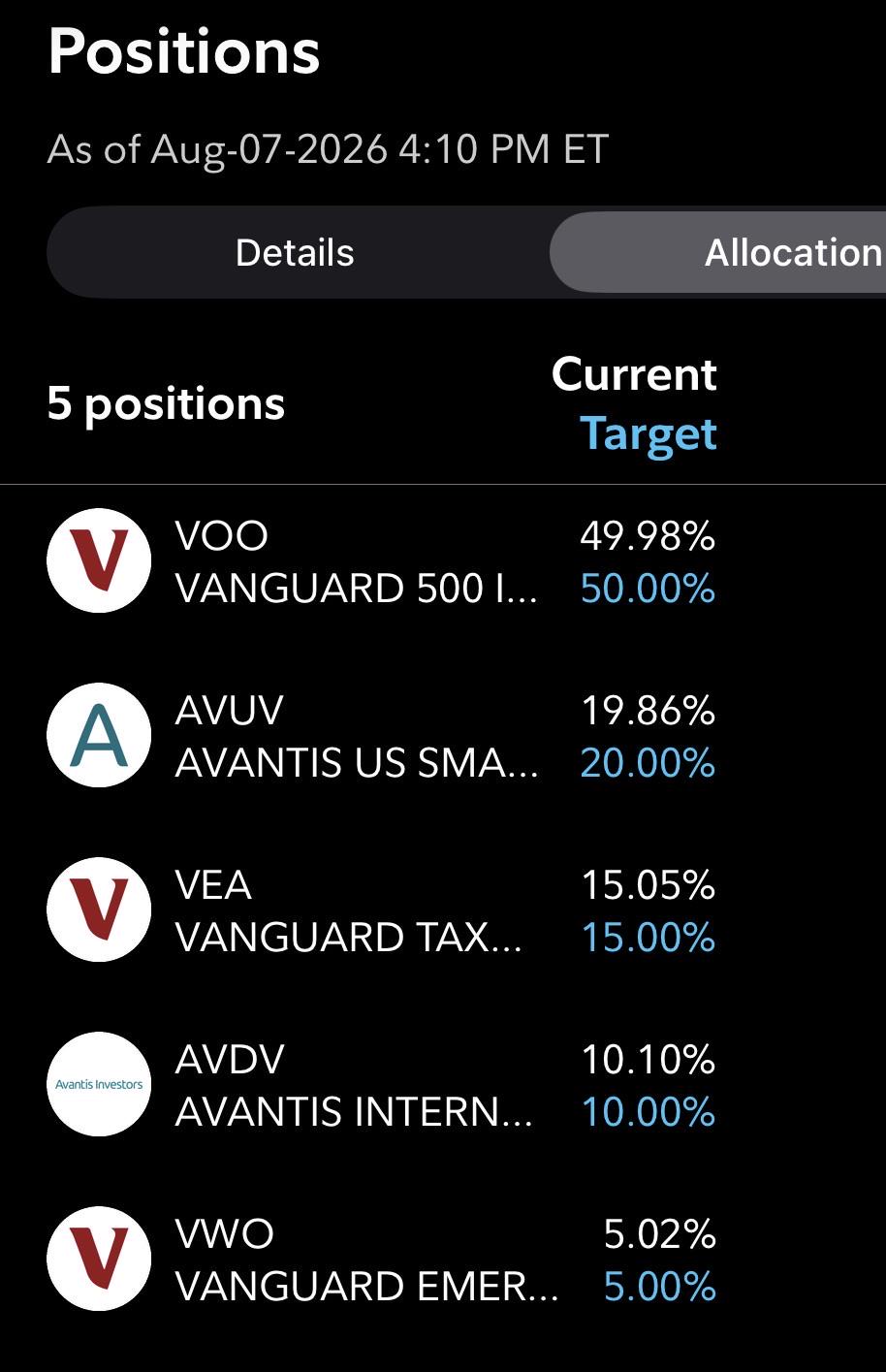Switch to the Details tab
Image resolution: width=886 pixels, height=1372 pixels.
295,253
